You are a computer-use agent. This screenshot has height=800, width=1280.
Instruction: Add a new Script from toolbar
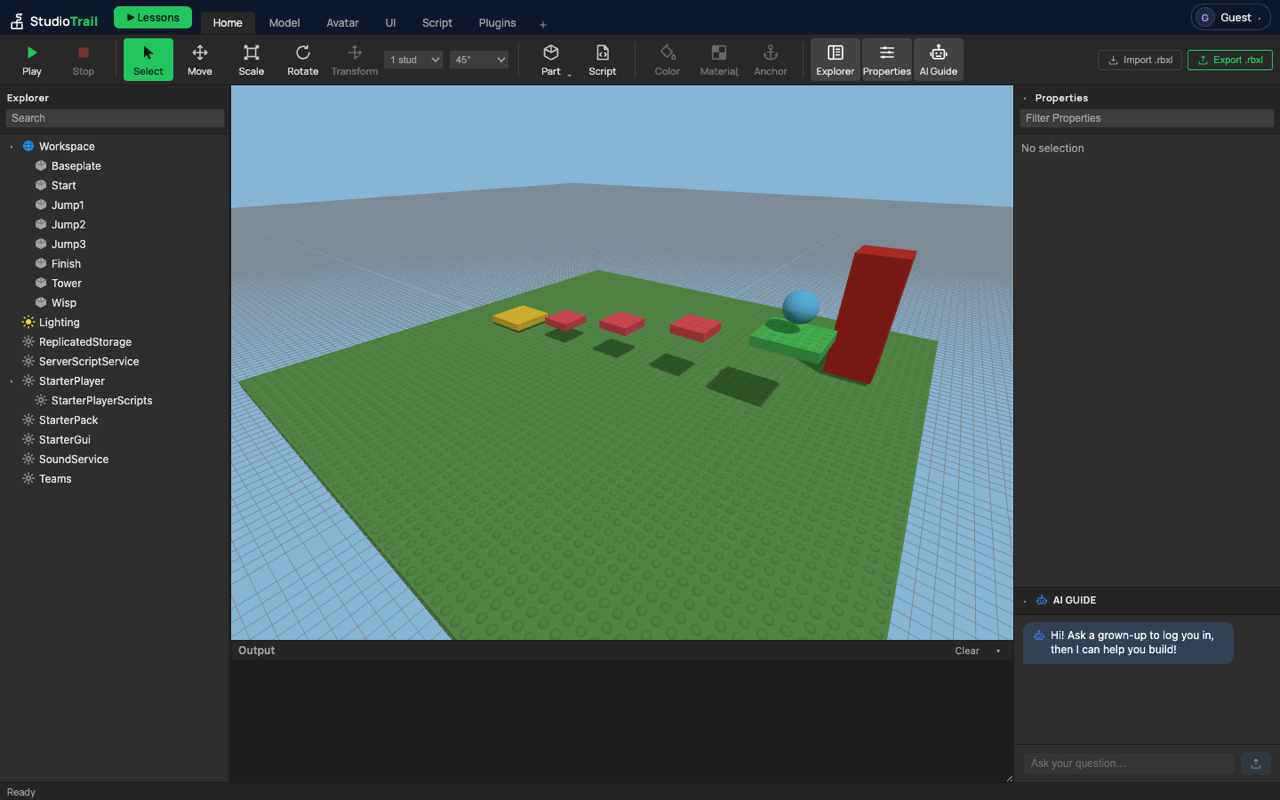click(x=602, y=60)
